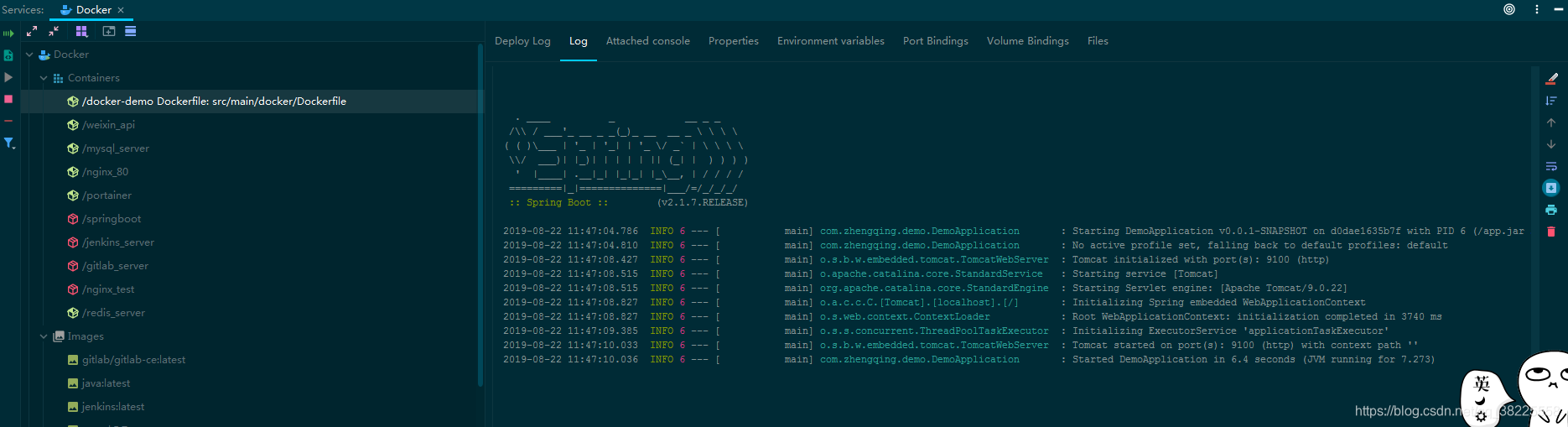Click the 'Root WebApplicationContext' log line
1568x427 pixels.
tap(973, 317)
